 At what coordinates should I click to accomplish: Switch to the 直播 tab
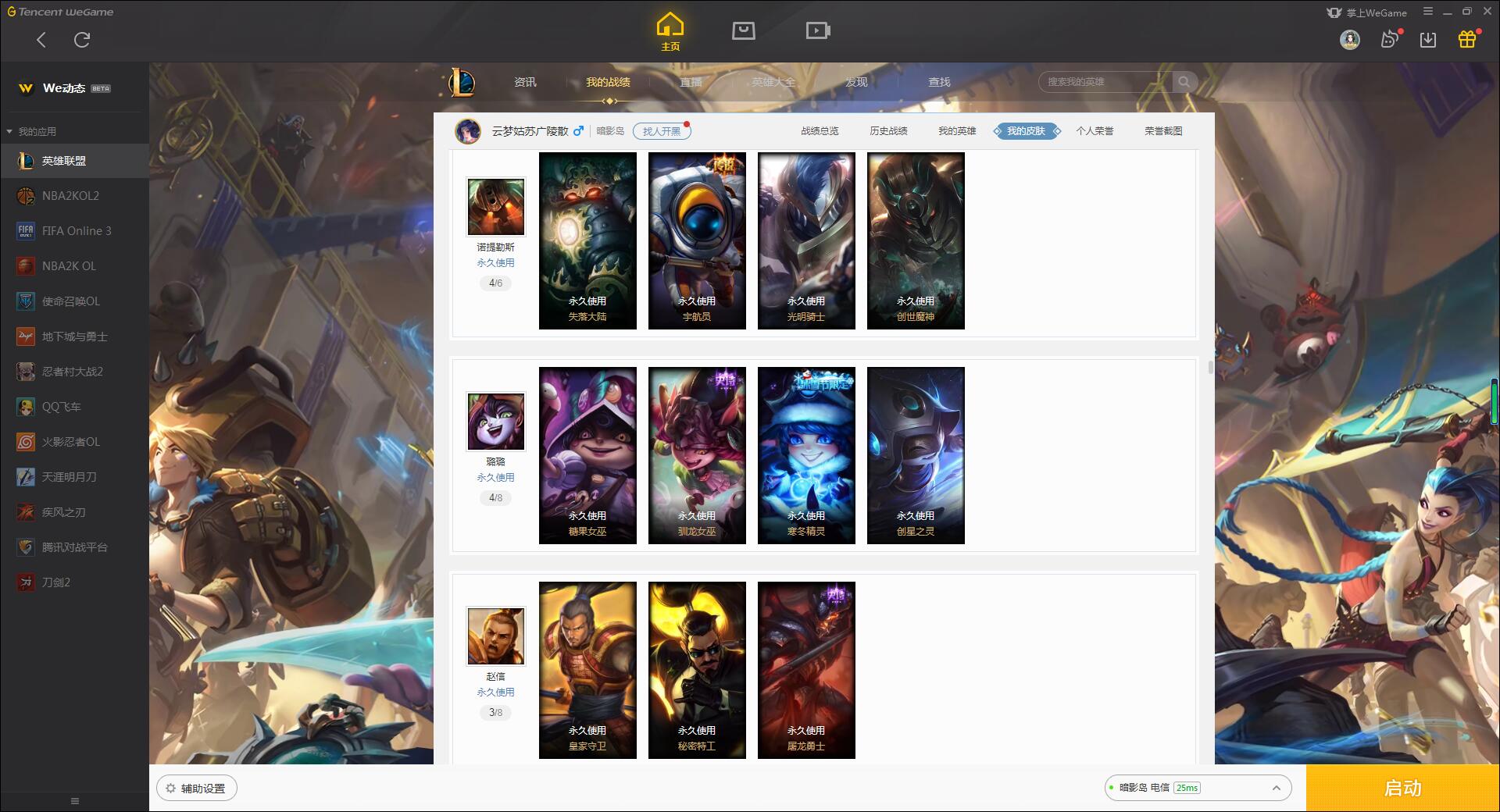[x=691, y=82]
